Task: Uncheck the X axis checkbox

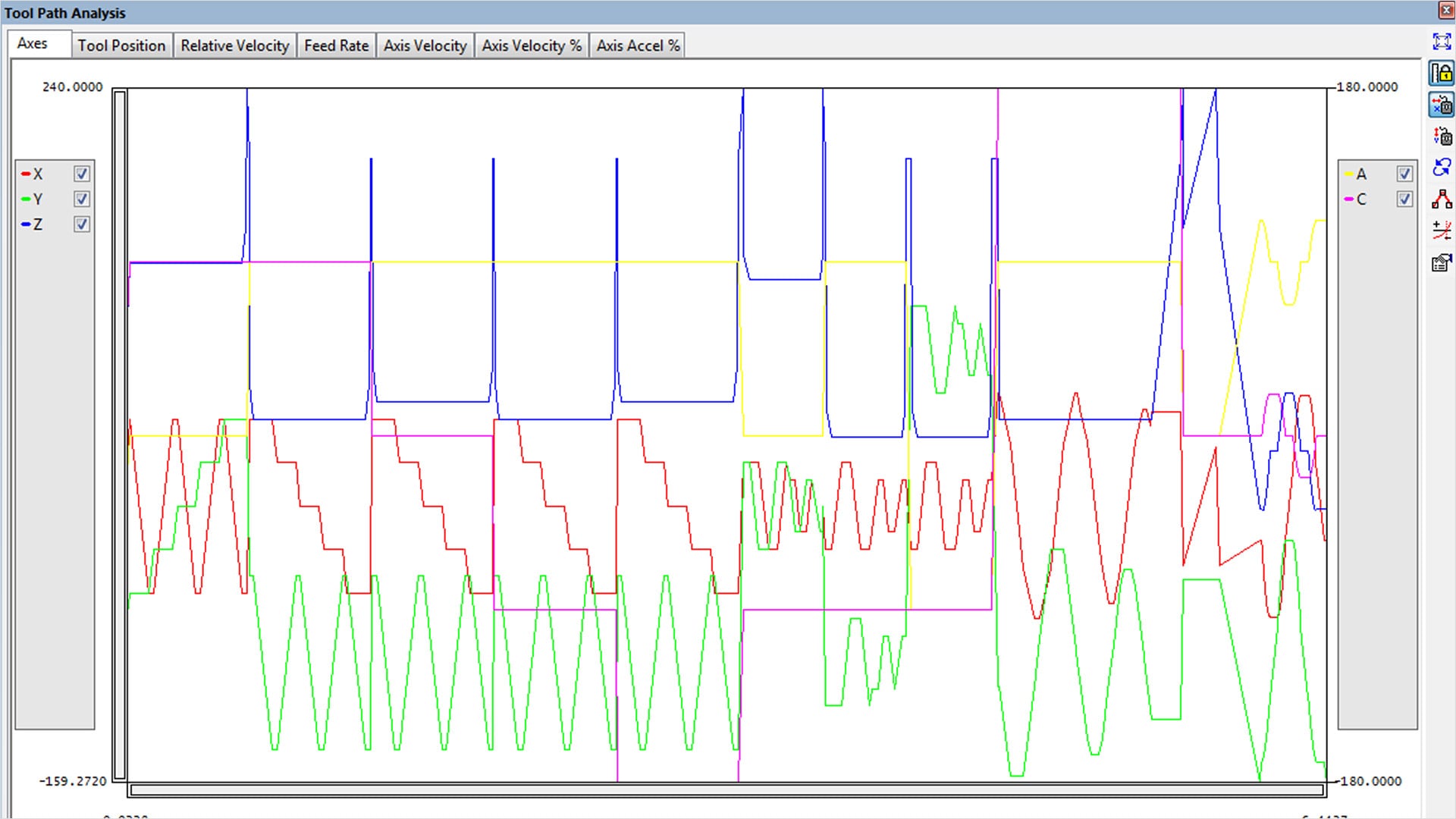Action: pos(82,174)
